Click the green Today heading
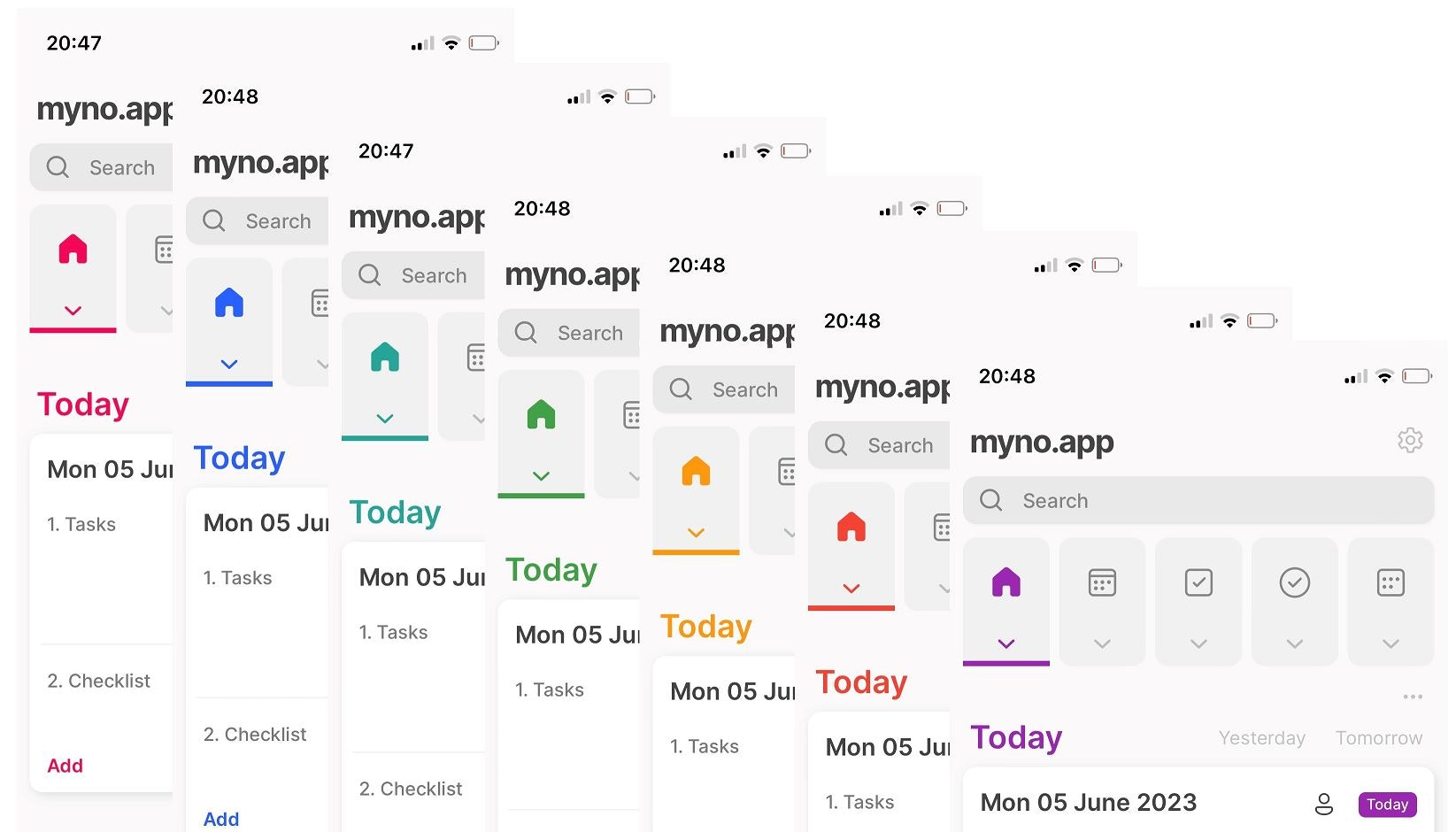Screen dimensions: 1456x832 [551, 570]
